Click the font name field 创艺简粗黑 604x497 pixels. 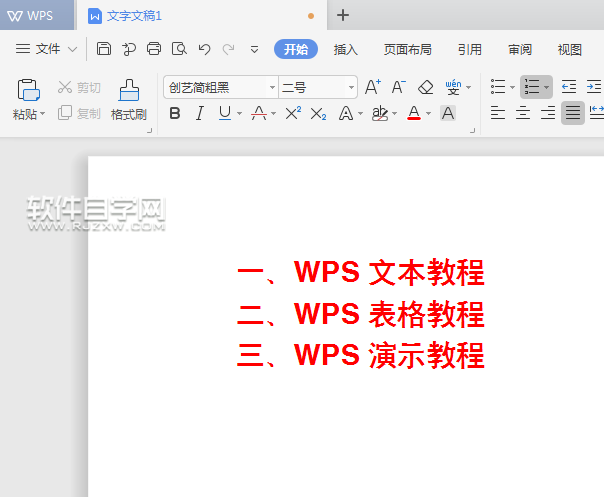click(x=215, y=87)
